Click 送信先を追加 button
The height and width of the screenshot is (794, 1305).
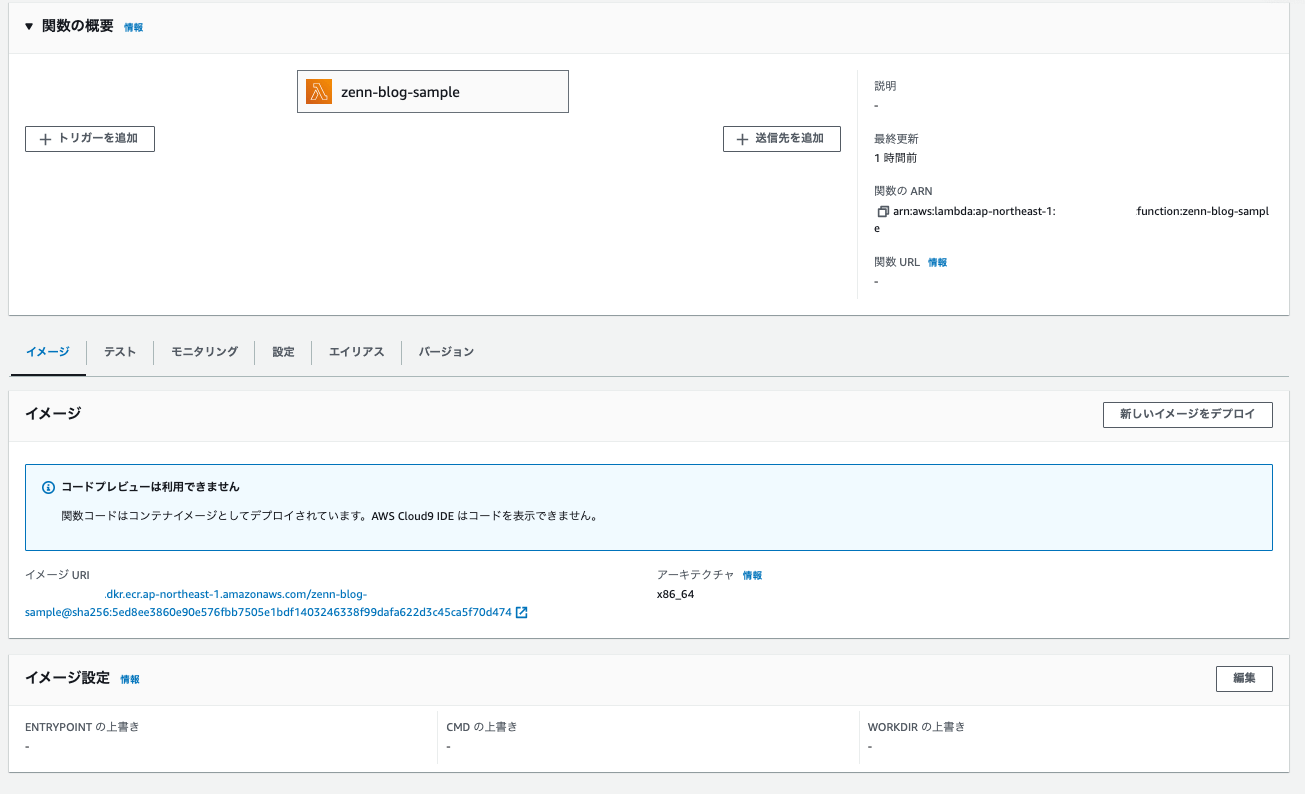coord(782,139)
